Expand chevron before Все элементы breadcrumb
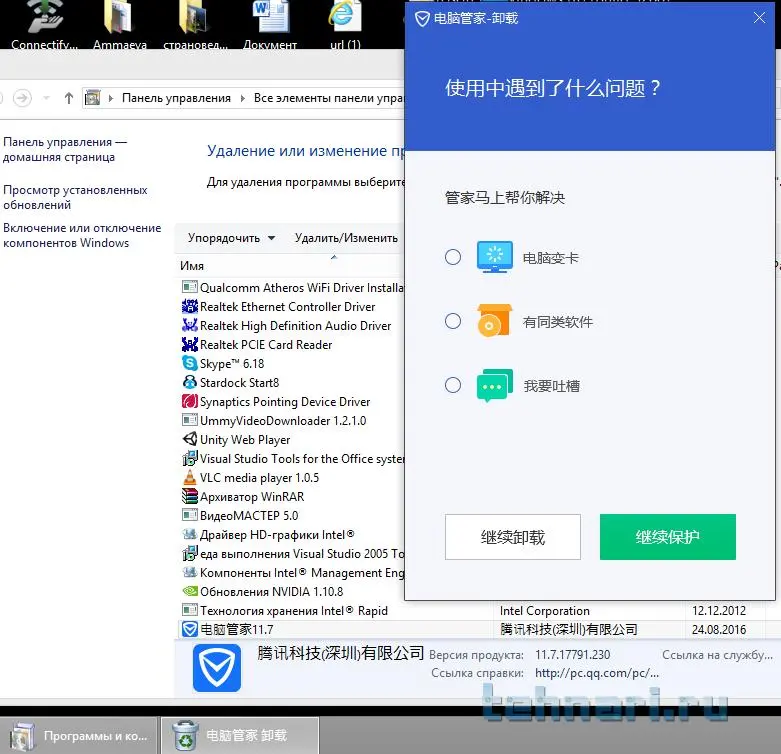The image size is (781, 754). [243, 98]
